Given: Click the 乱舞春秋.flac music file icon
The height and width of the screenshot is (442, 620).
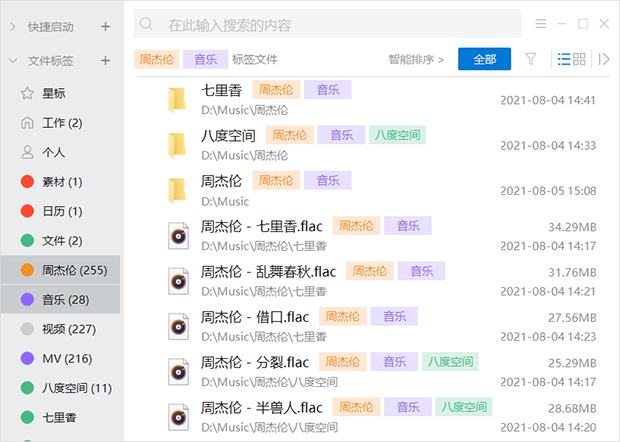Looking at the screenshot, I should click(178, 282).
